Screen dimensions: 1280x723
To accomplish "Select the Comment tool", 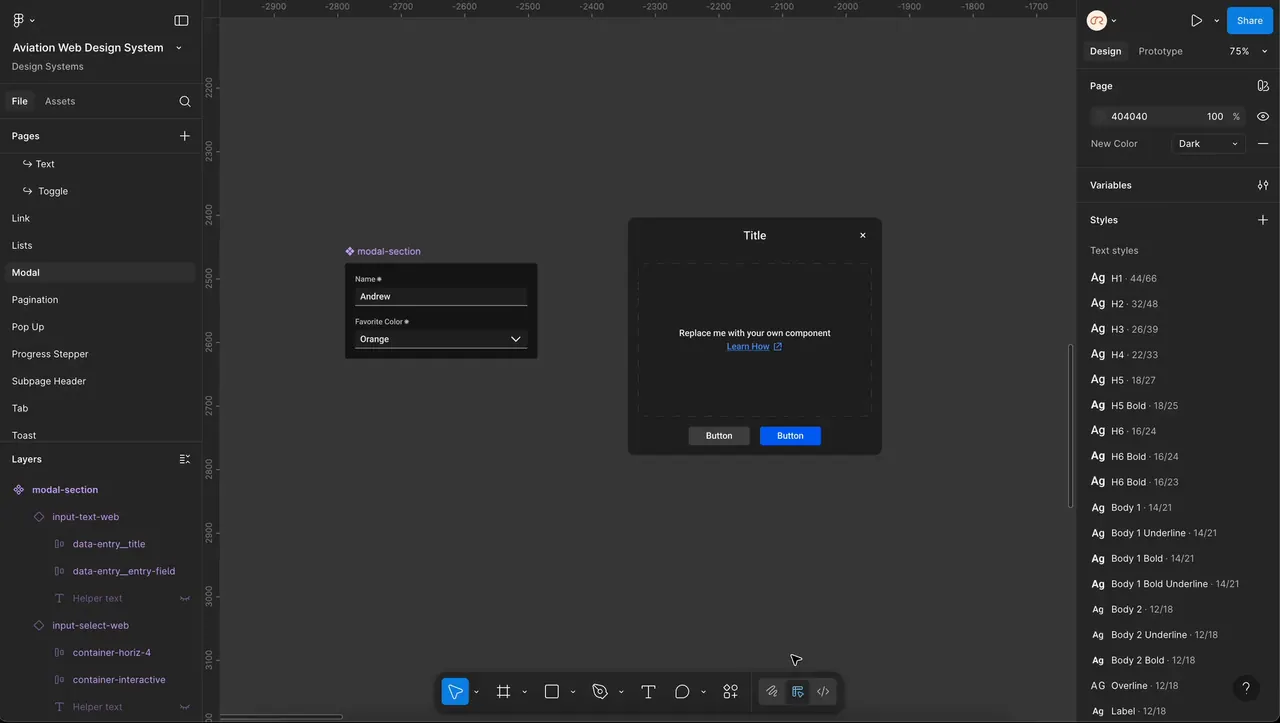I will pyautogui.click(x=682, y=692).
